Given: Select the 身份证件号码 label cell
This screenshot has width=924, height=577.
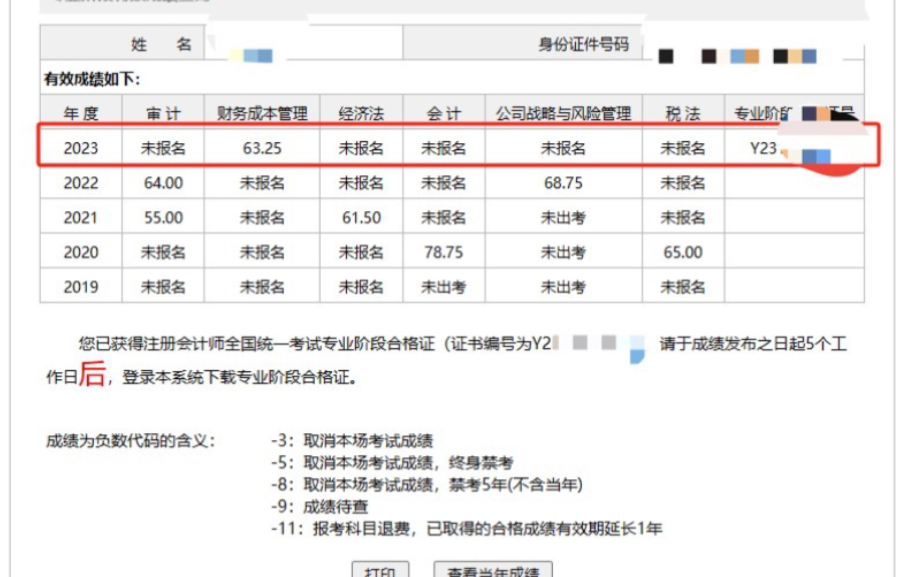Looking at the screenshot, I should [523, 43].
